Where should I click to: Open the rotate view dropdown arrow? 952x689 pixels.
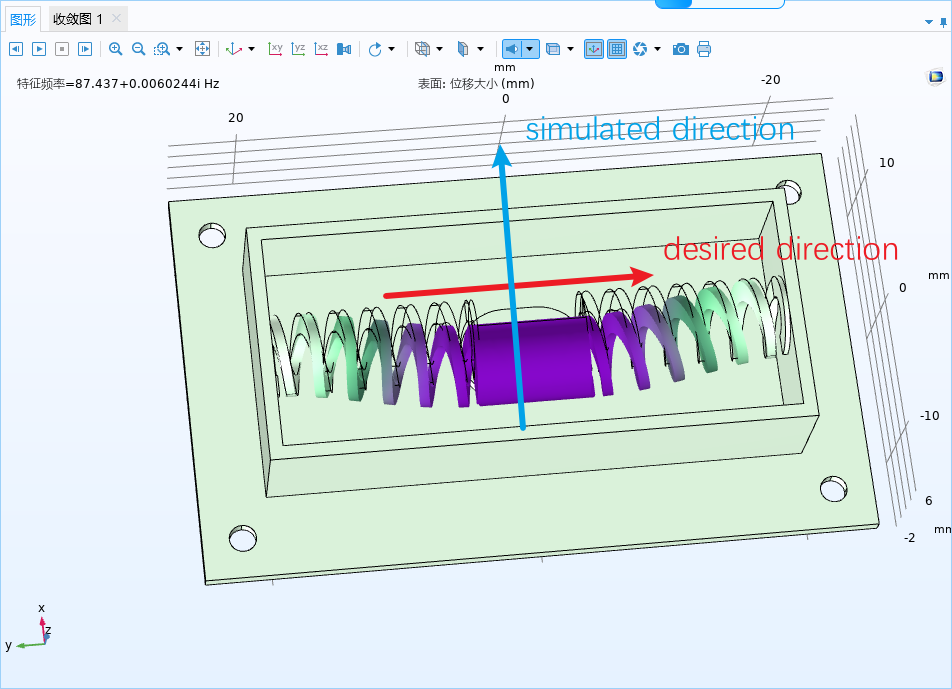pos(391,49)
